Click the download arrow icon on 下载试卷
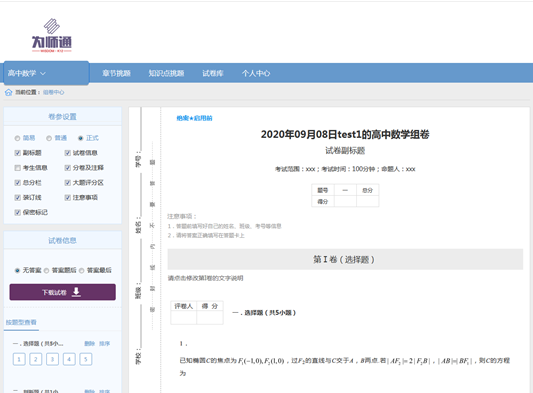 [x=76, y=292]
